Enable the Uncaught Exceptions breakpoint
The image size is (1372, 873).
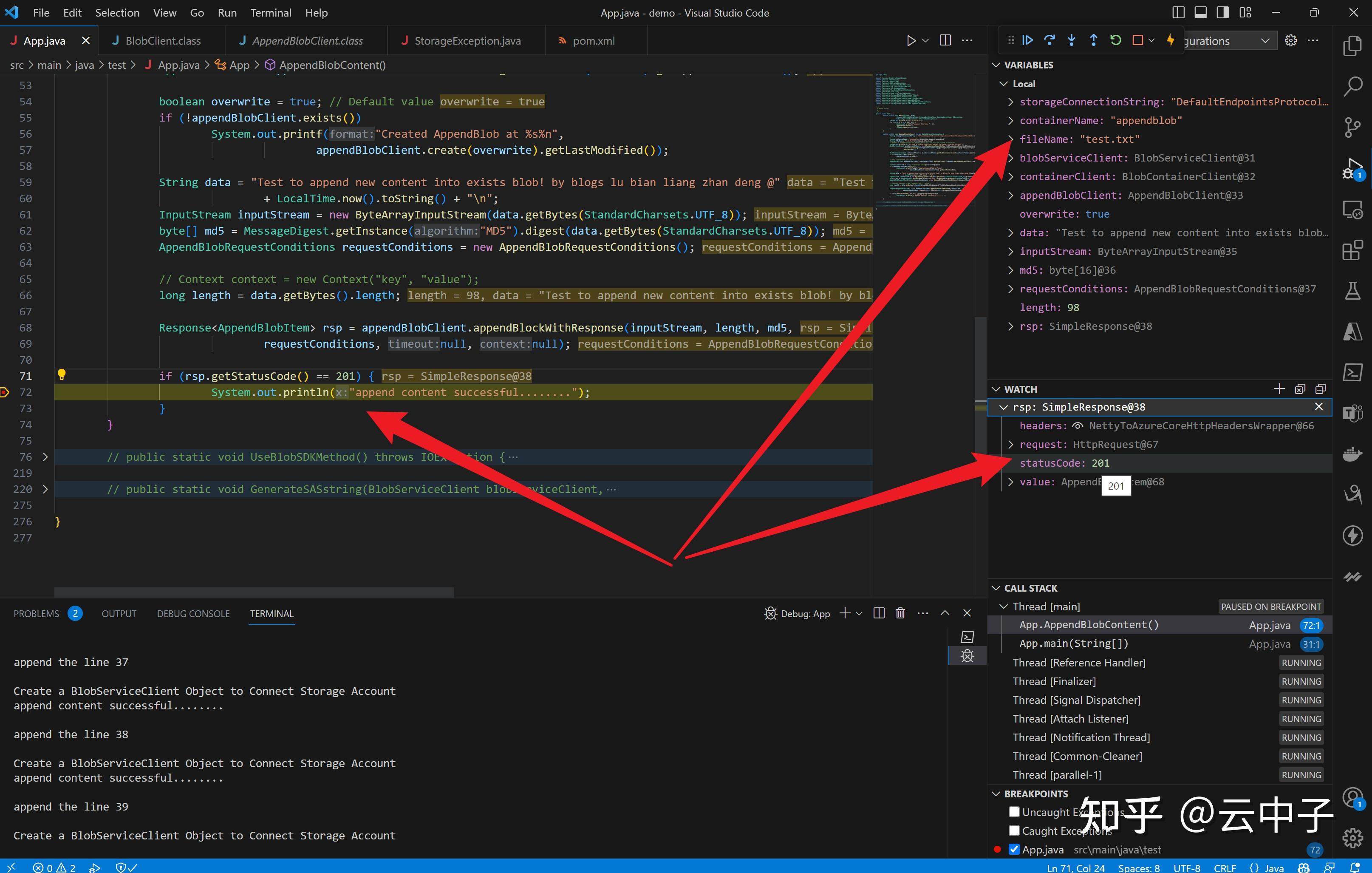[x=1014, y=811]
